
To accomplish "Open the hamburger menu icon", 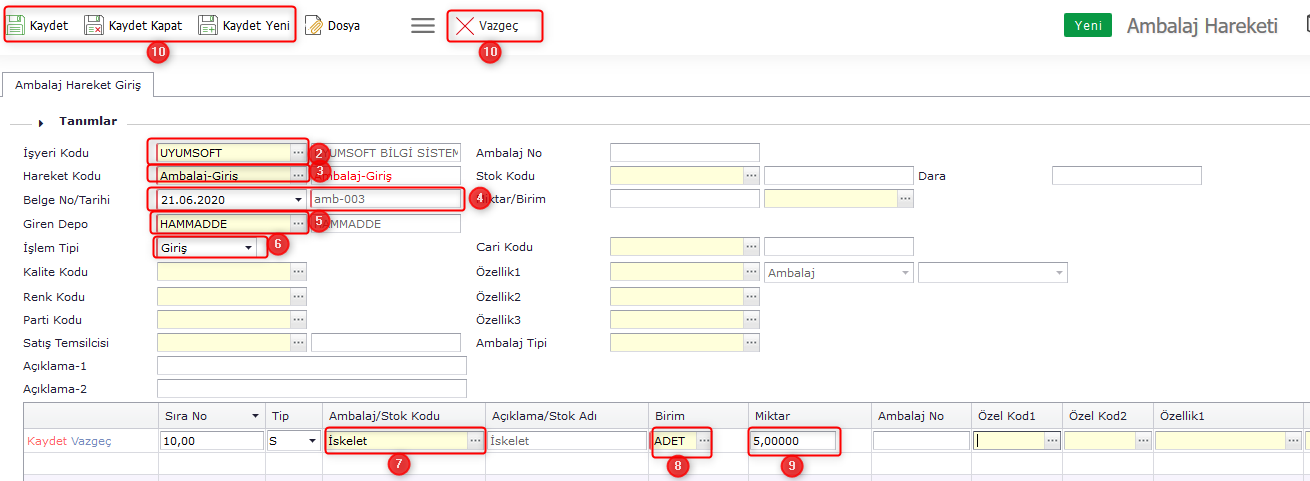I will coord(423,26).
